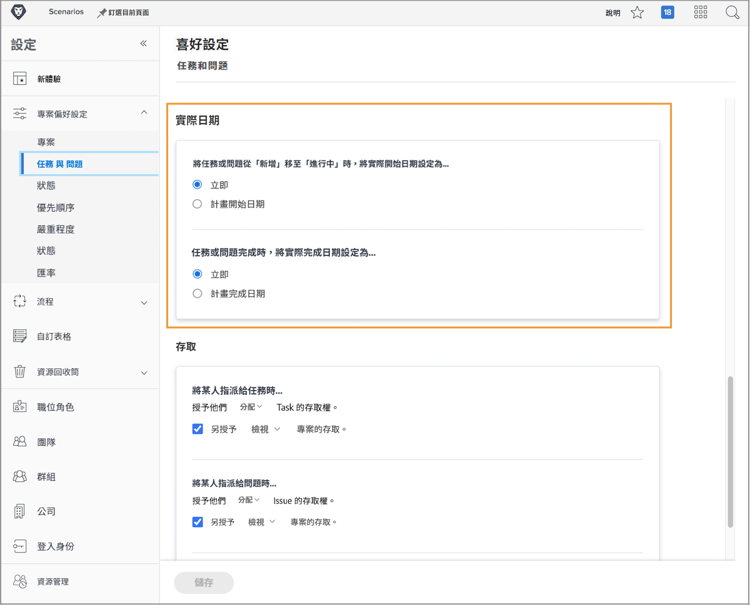The width and height of the screenshot is (750, 605).
Task: Click the 職位角色 badge icon
Action: (x=20, y=407)
